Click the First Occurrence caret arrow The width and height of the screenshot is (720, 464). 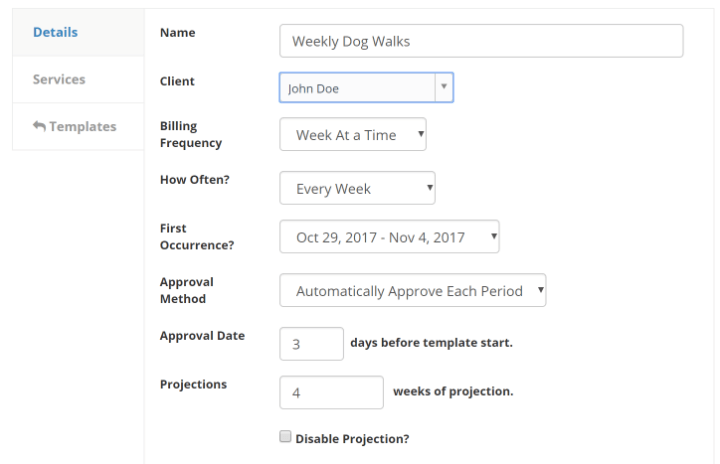pyautogui.click(x=494, y=236)
